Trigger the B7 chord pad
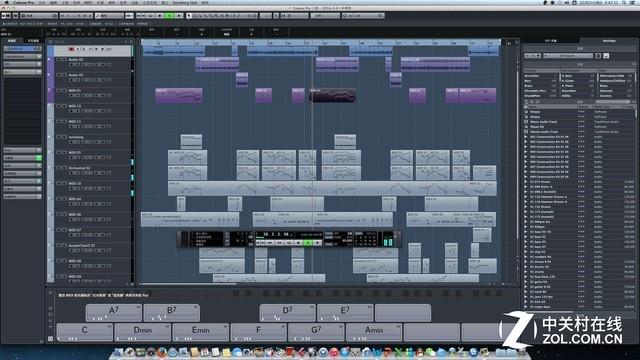 [172, 313]
